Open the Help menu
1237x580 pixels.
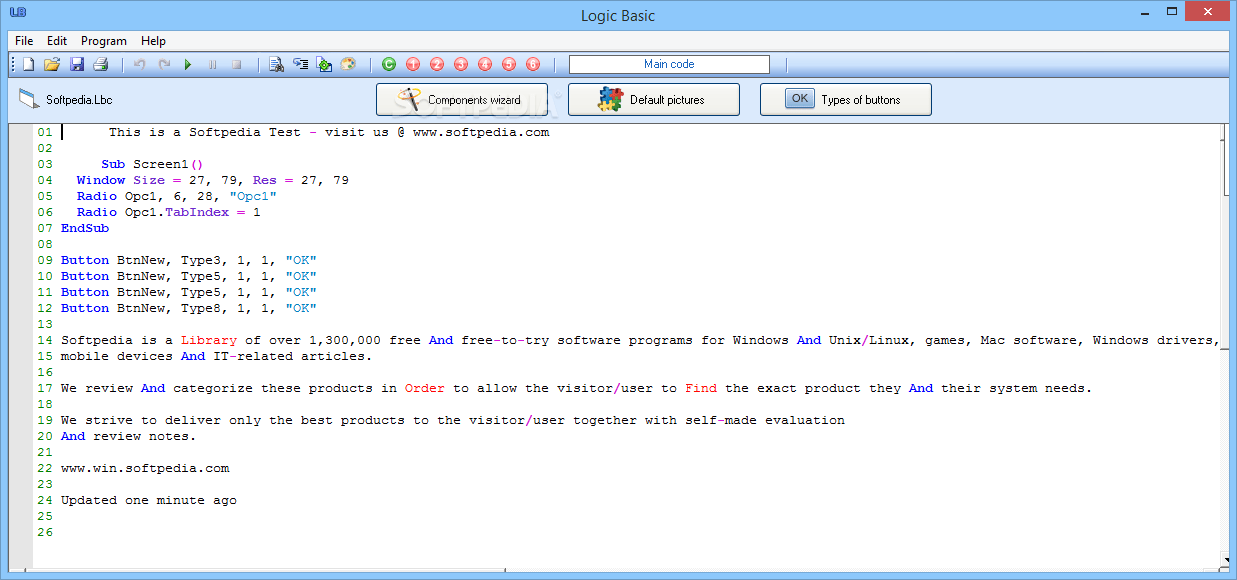(x=153, y=41)
